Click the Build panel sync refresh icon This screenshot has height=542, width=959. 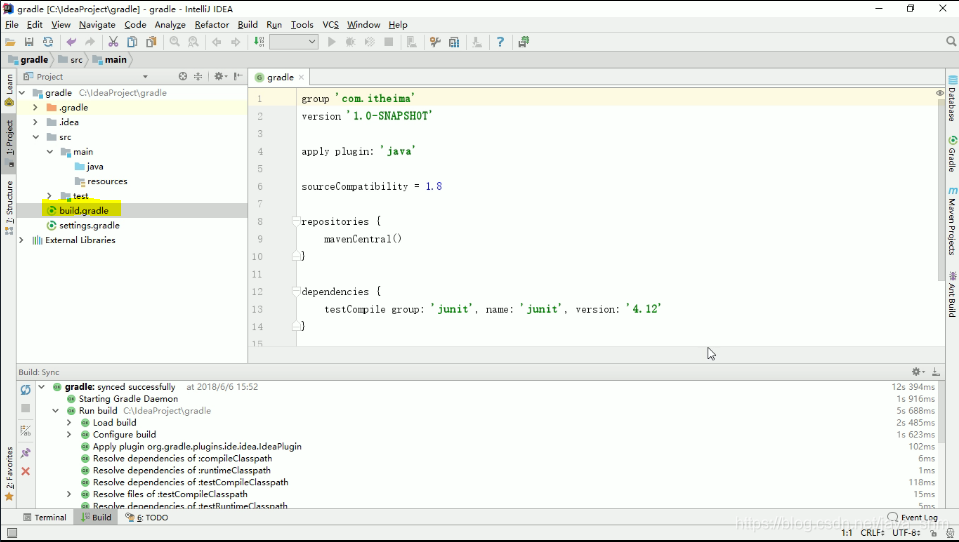coord(25,390)
